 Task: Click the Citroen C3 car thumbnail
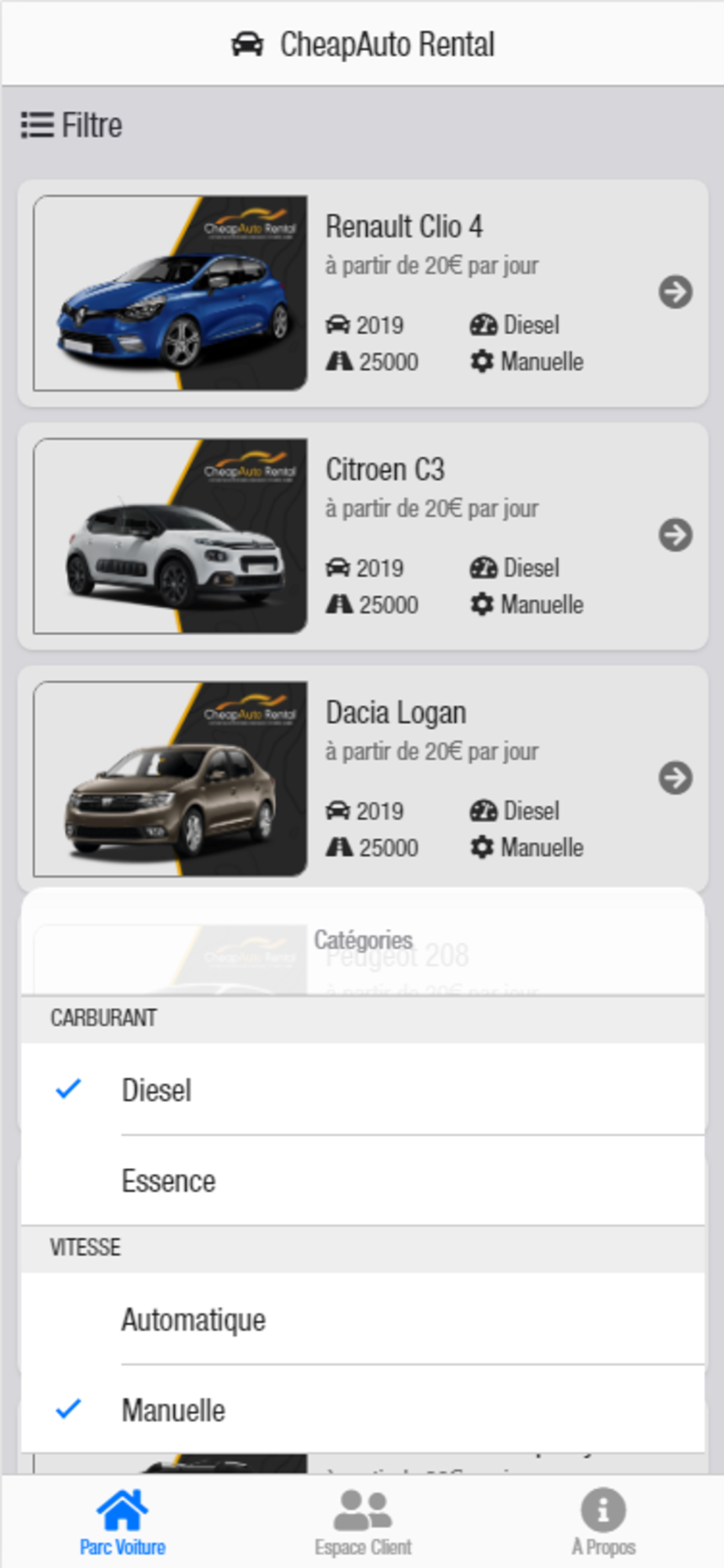[170, 535]
